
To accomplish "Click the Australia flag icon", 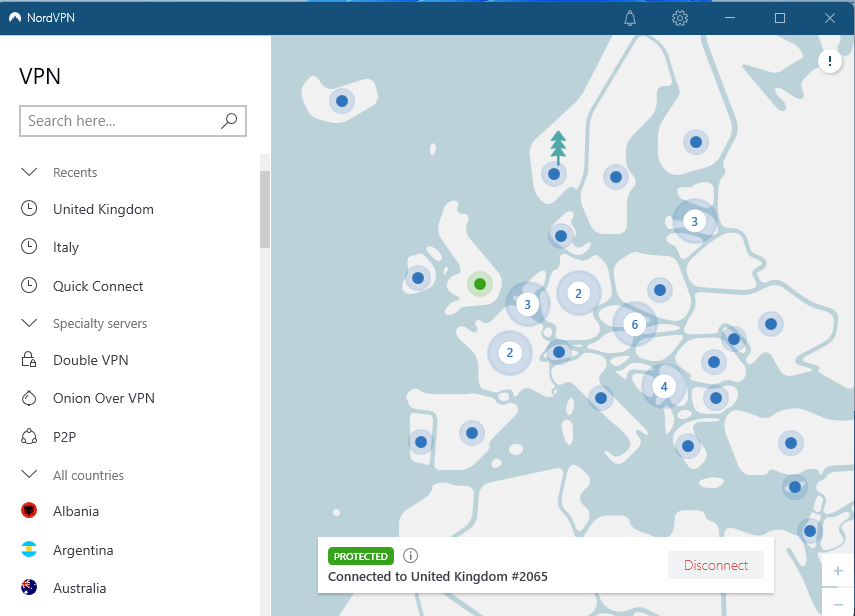I will (x=29, y=587).
